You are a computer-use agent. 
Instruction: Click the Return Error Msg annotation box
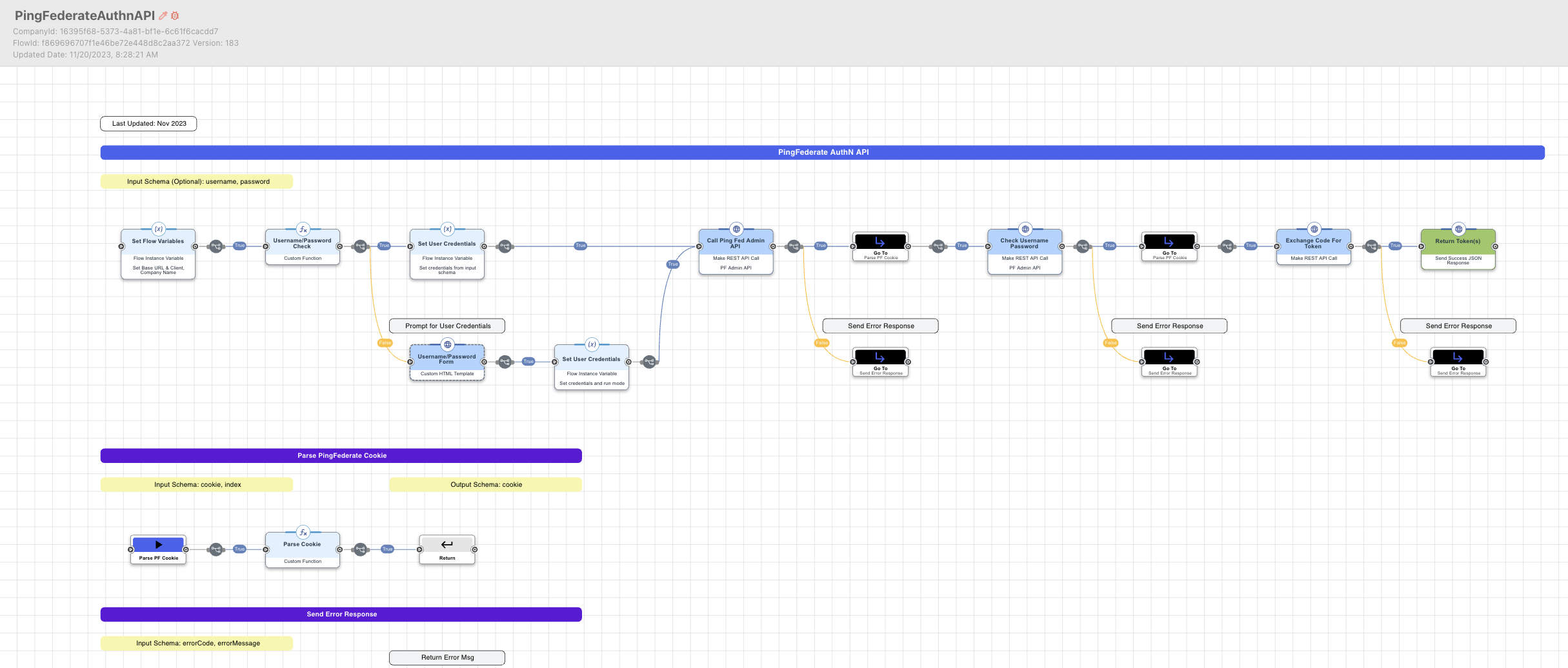447,658
